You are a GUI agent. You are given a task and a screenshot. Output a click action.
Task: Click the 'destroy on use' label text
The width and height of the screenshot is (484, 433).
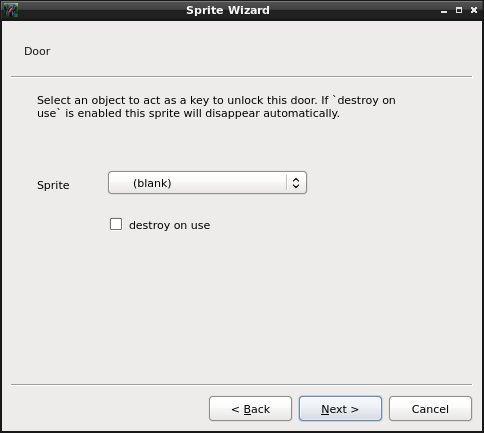click(169, 225)
